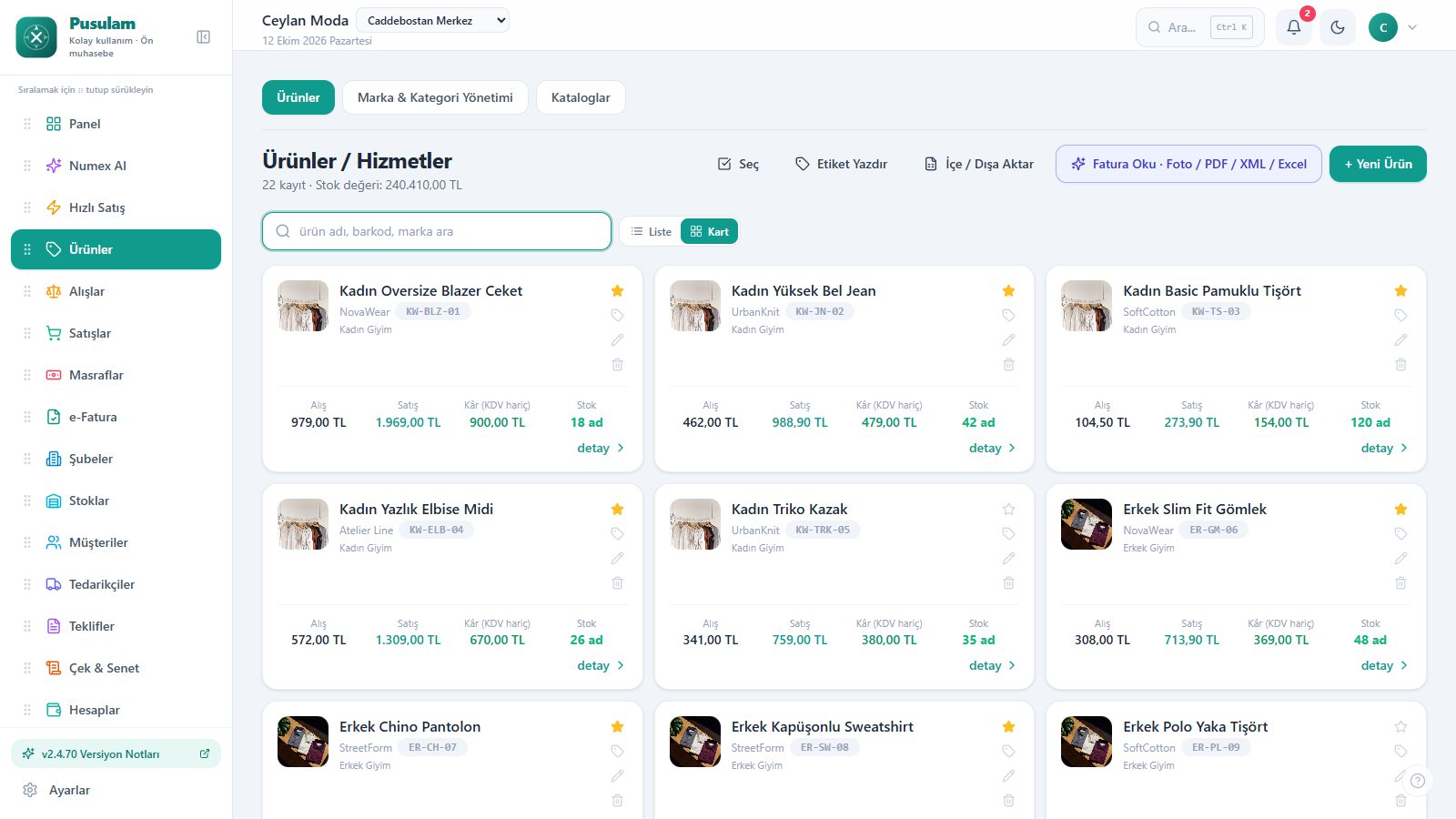Click tag icon on Kadın Basic Pamuklu Tişört
Screen dimensions: 1456x819
(1400, 315)
